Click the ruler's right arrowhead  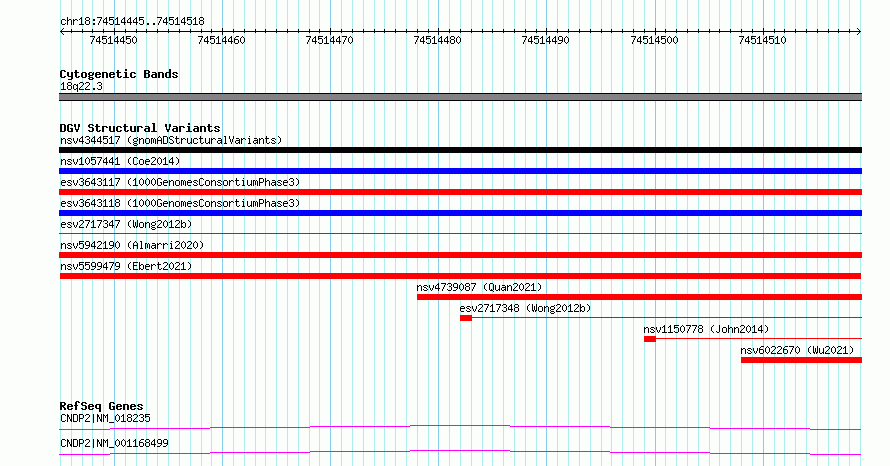[859, 32]
